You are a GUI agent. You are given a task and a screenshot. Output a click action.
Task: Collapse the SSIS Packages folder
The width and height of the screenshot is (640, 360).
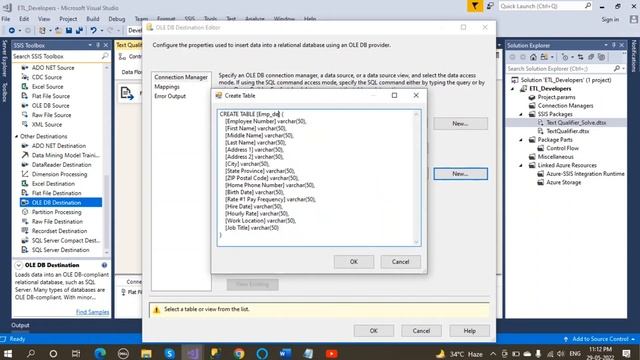pos(521,115)
